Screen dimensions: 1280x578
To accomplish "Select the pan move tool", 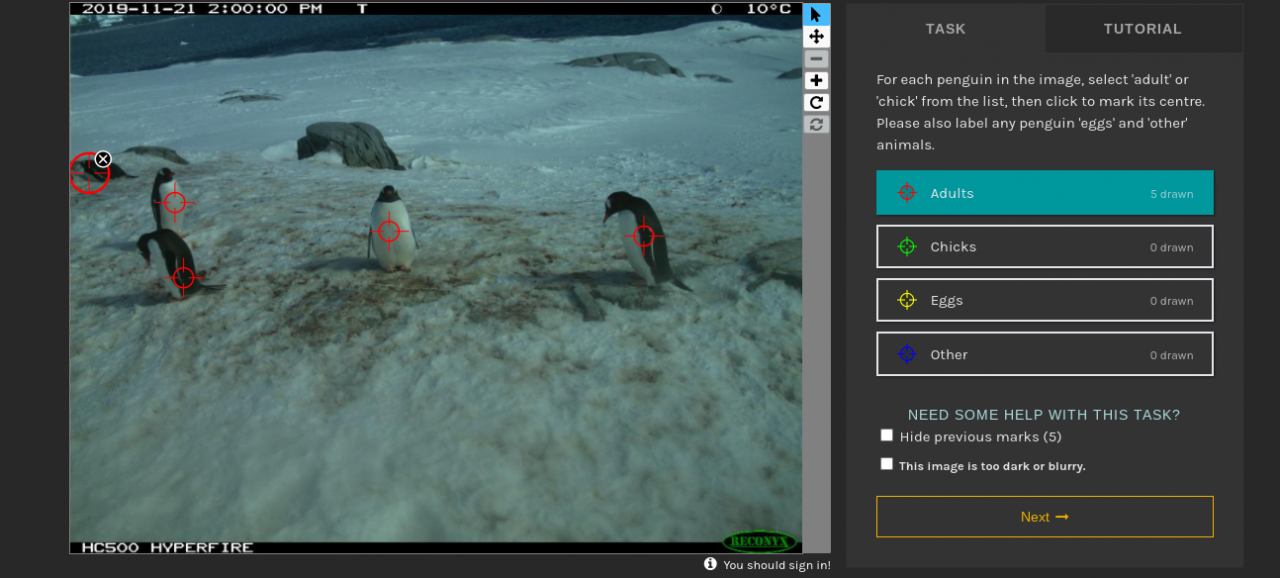I will pyautogui.click(x=816, y=36).
